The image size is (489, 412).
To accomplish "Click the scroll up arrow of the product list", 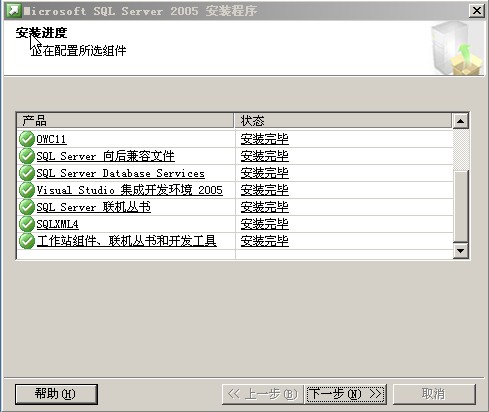I will point(461,121).
